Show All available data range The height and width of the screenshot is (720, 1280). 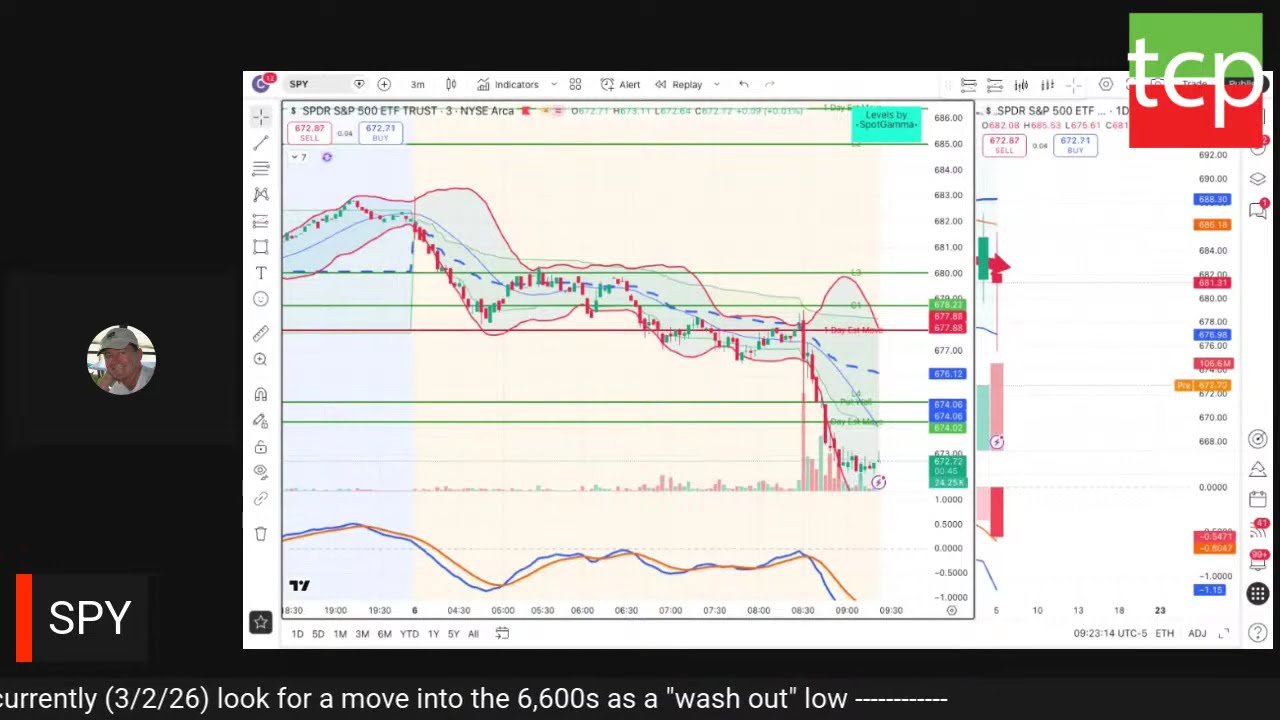click(x=473, y=633)
